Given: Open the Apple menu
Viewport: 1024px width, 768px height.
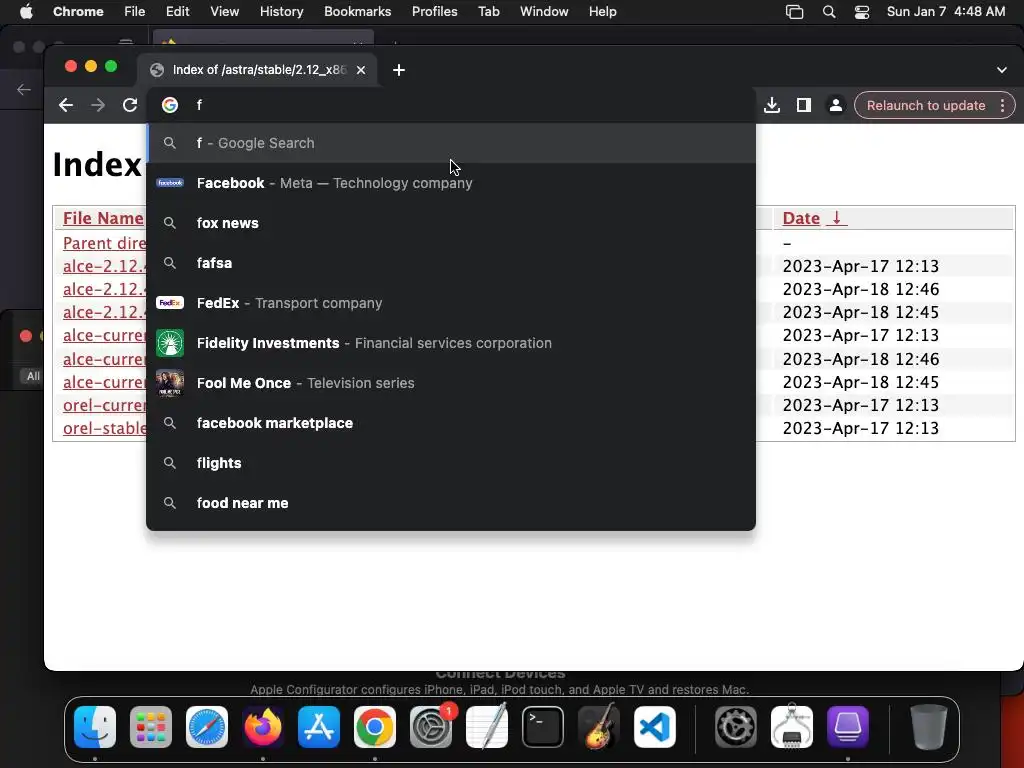Looking at the screenshot, I should (26, 11).
